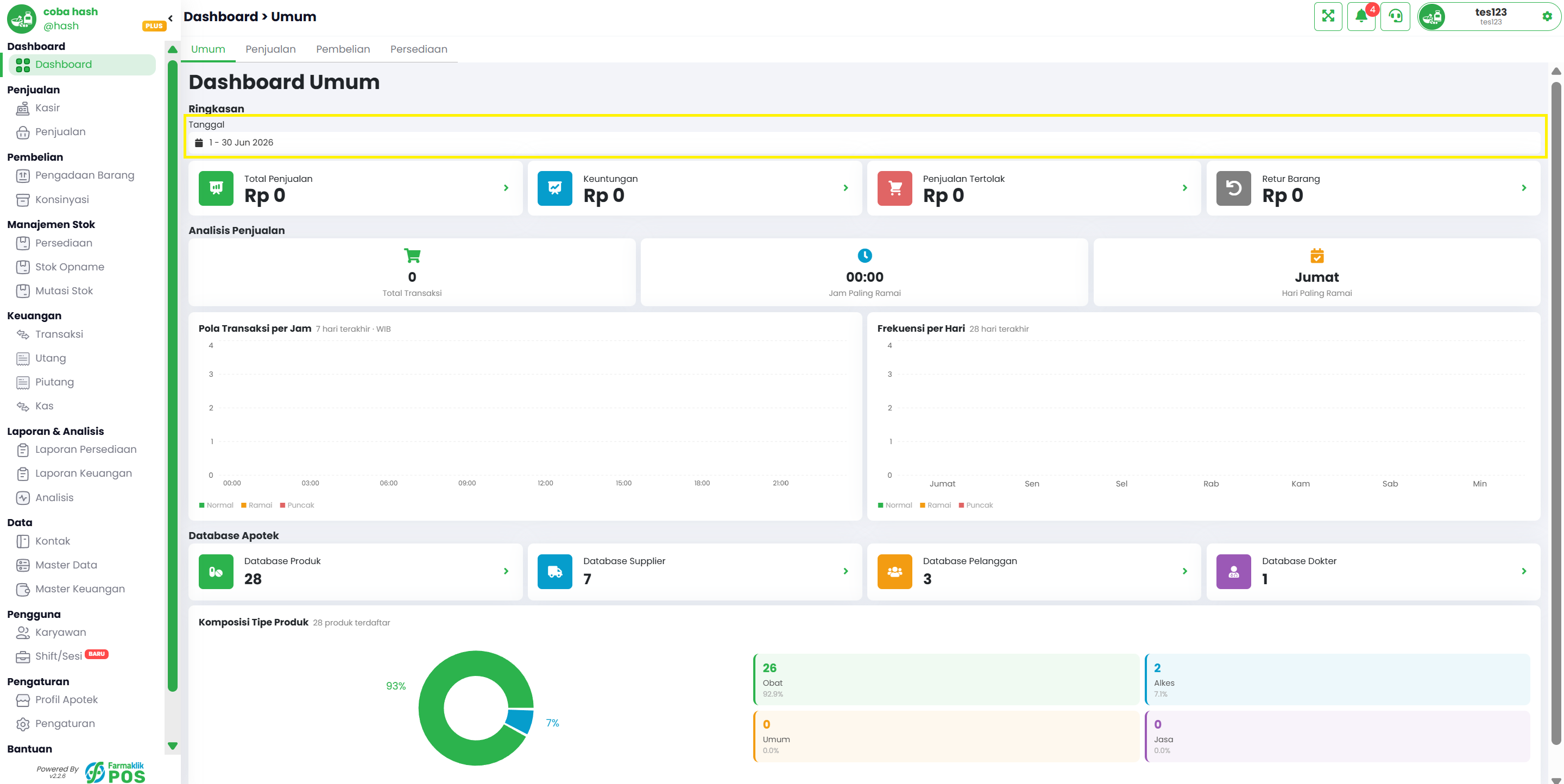
Task: Switch to the Penjualan tab
Action: tap(271, 49)
